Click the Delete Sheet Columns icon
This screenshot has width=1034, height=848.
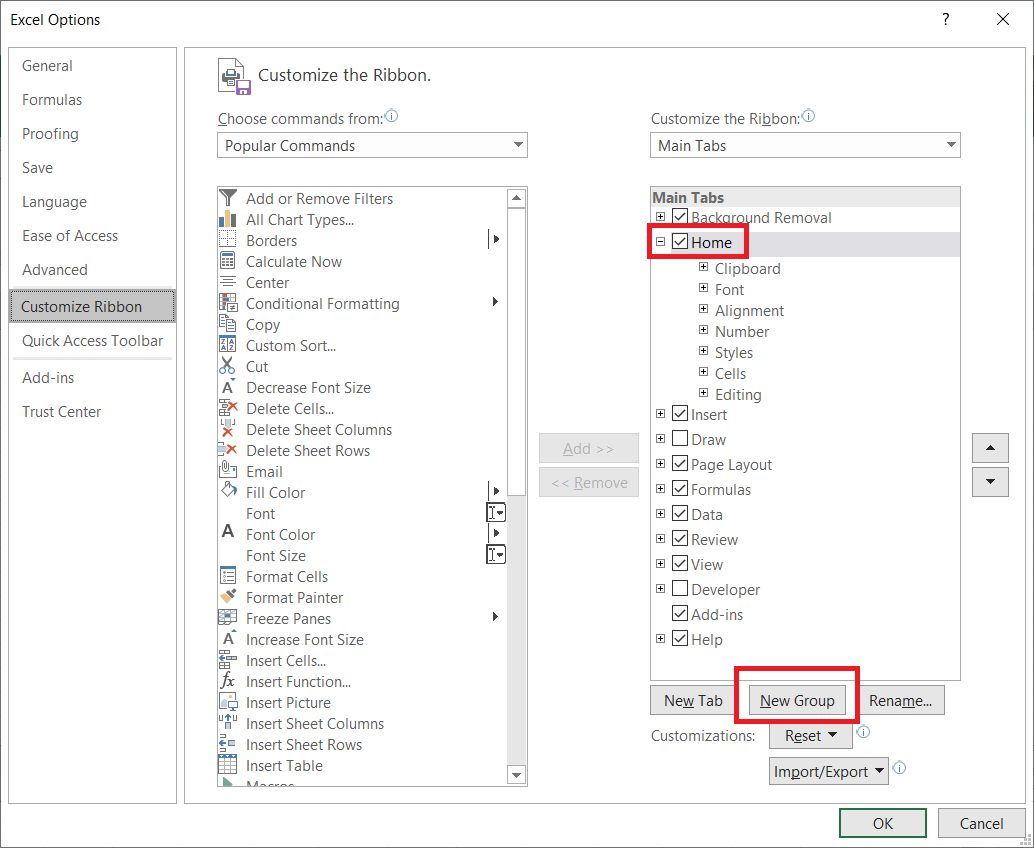[228, 429]
